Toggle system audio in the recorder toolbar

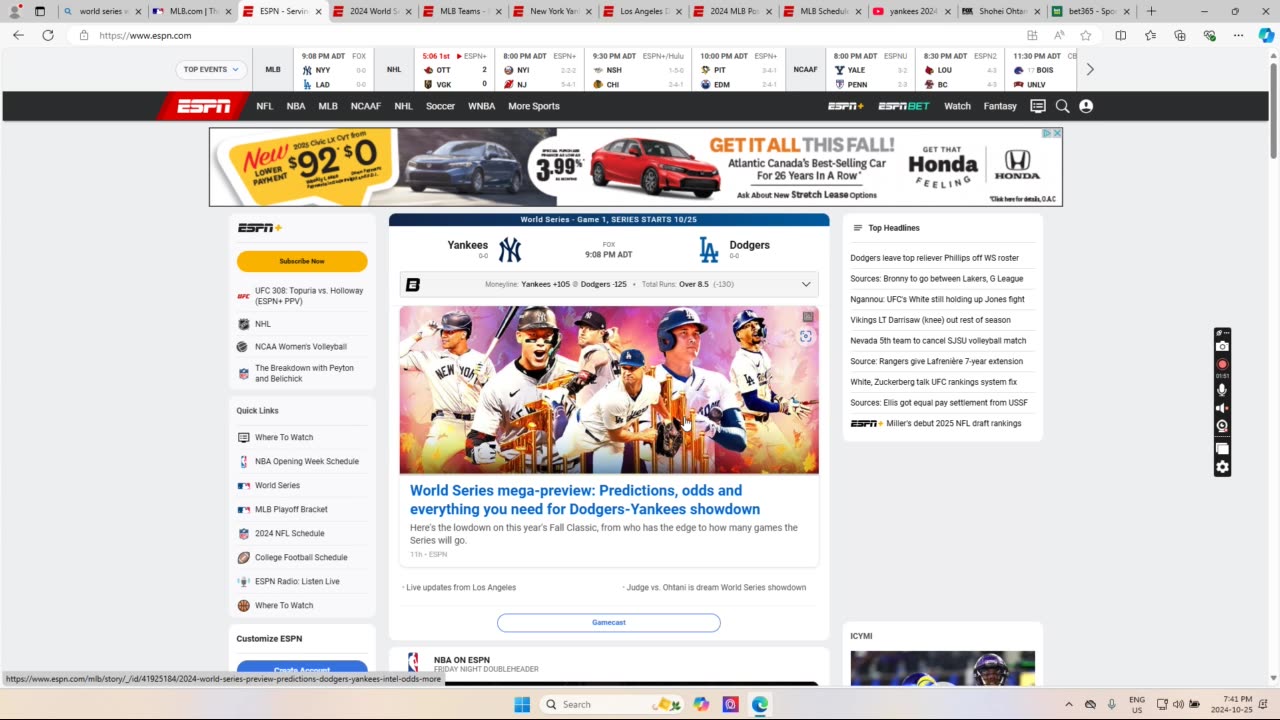1222,408
